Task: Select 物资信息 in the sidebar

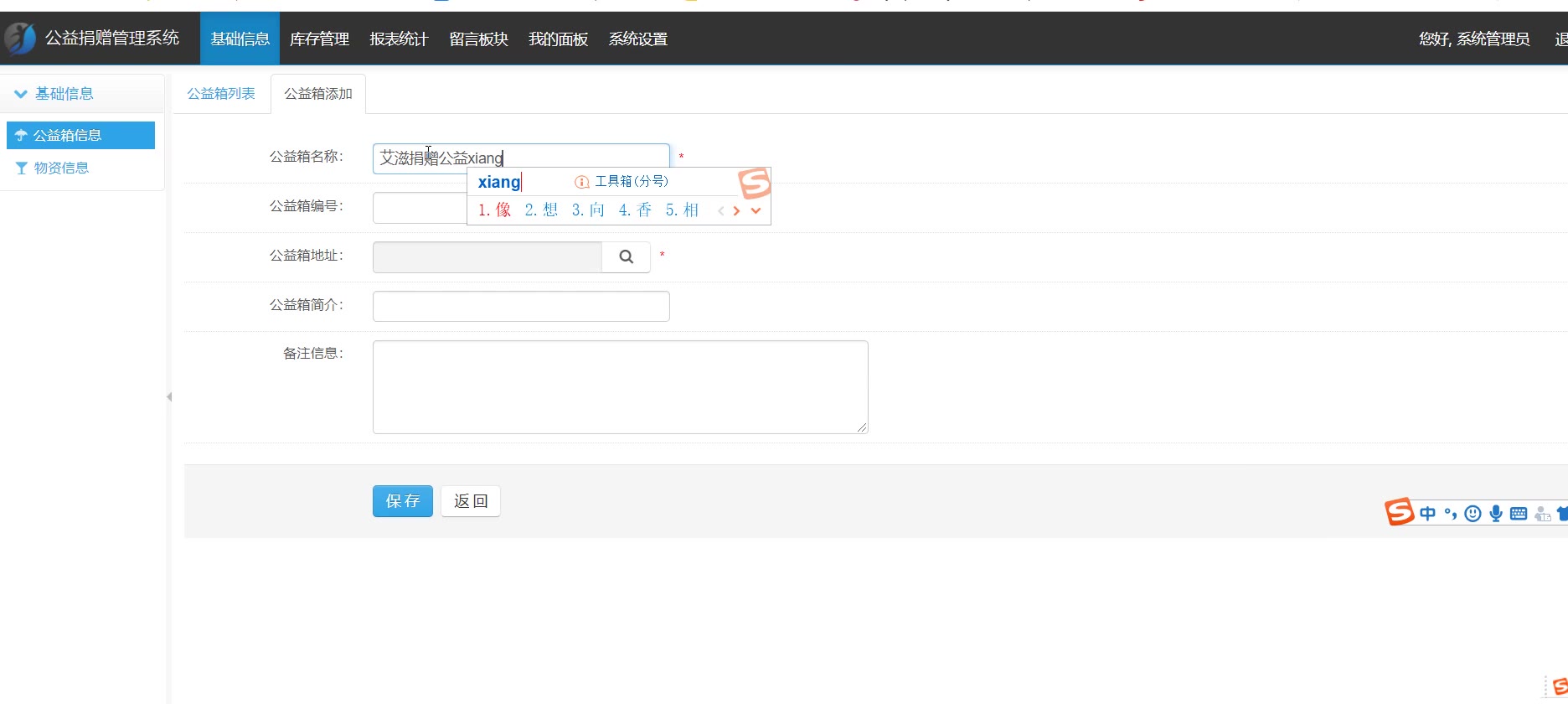Action: (80, 168)
